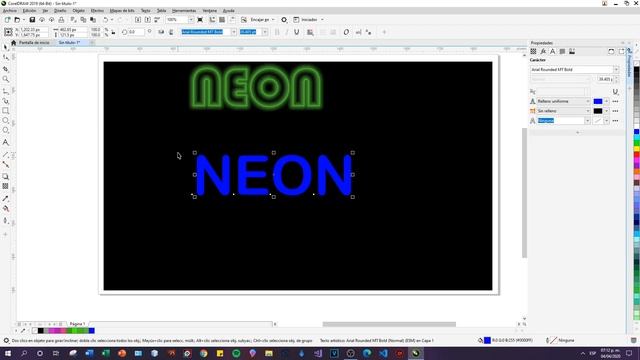
Task: Open outline settings ellipsis beside Ninguno
Action: (x=616, y=121)
